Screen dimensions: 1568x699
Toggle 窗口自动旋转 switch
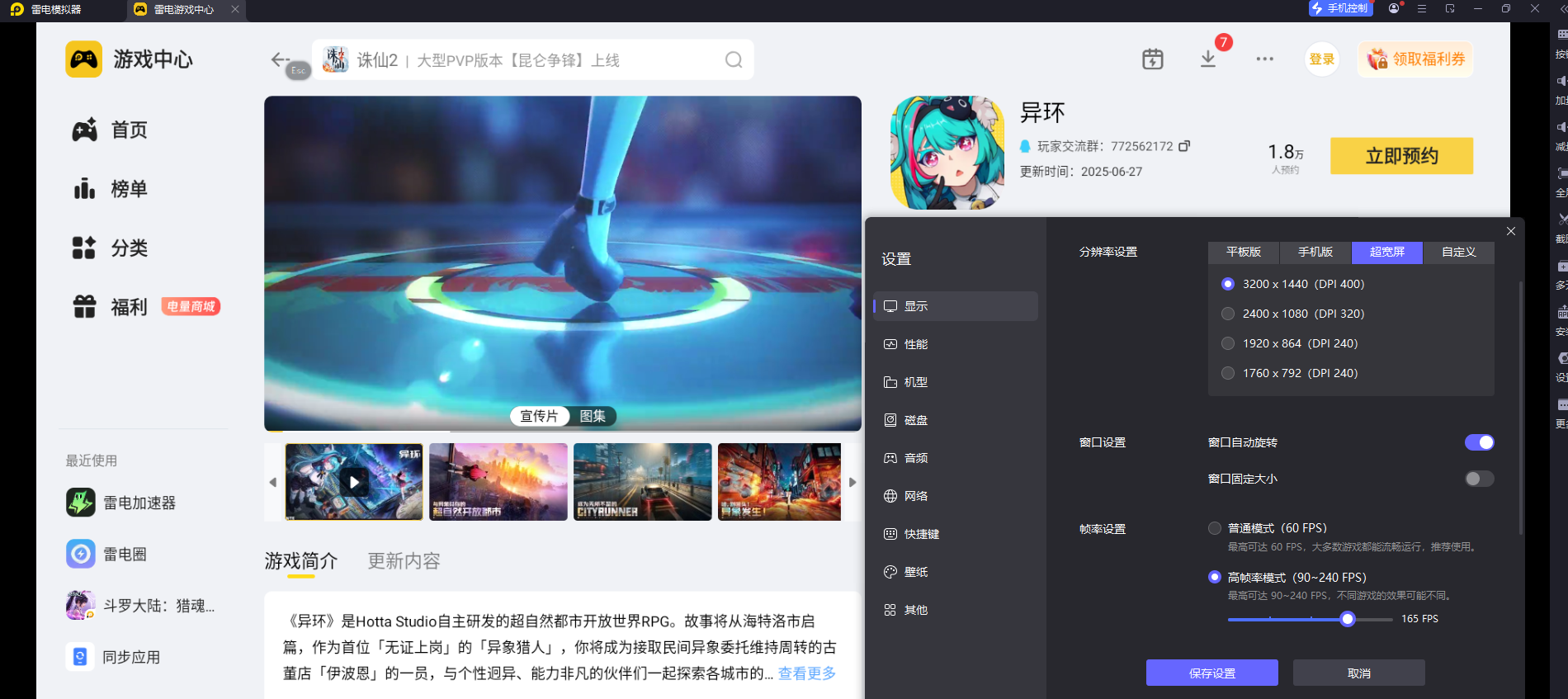pos(1479,442)
